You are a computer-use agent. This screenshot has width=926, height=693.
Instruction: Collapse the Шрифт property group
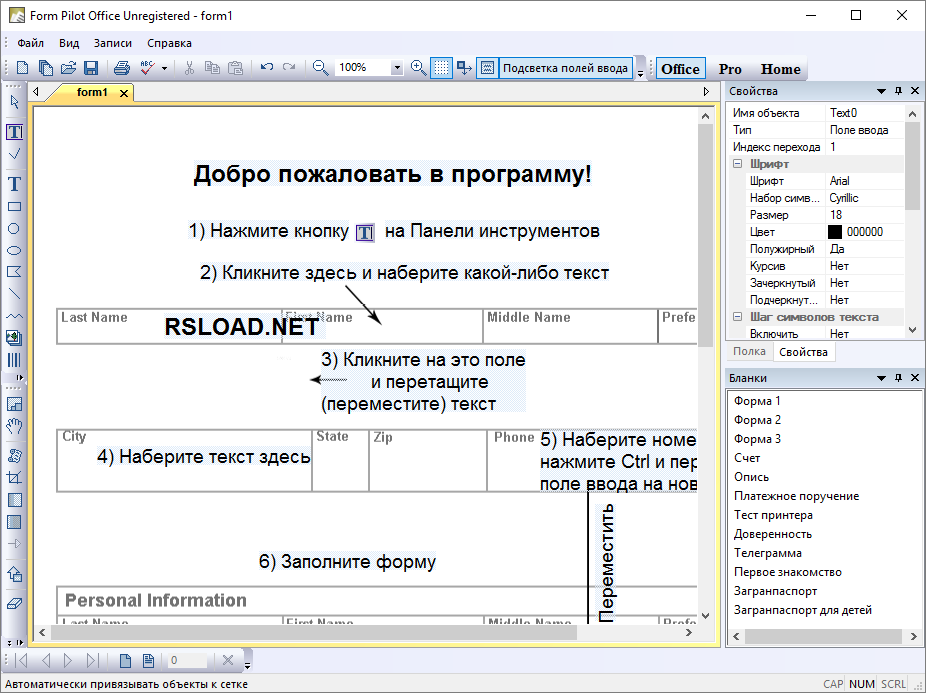736,163
